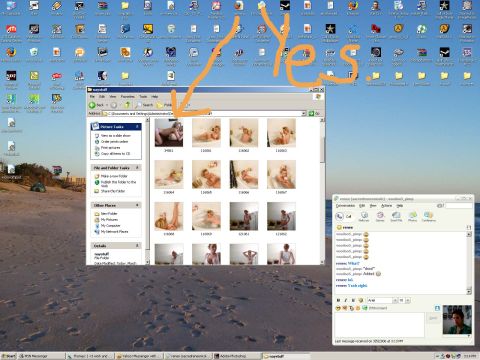Collapse the File and Folder Tasks panel

coord(137,168)
